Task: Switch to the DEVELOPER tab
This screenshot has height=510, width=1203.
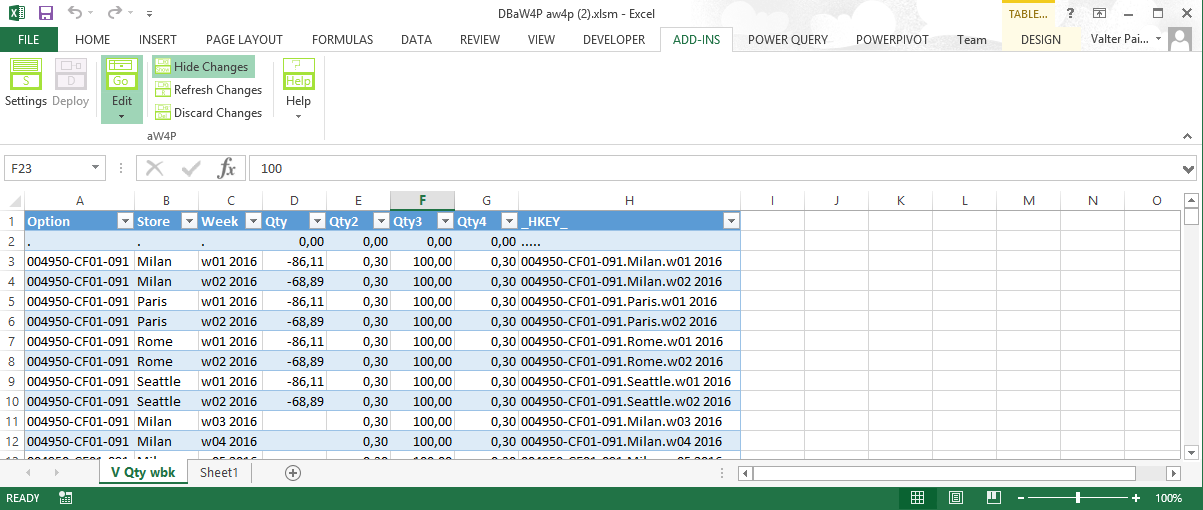Action: coord(614,40)
